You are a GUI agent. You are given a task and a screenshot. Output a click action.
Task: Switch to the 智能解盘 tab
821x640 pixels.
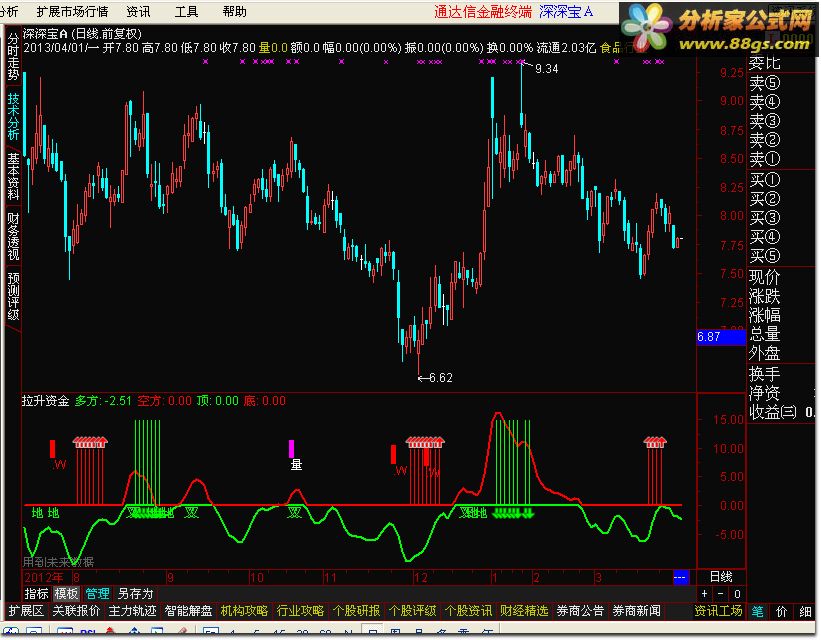point(188,611)
